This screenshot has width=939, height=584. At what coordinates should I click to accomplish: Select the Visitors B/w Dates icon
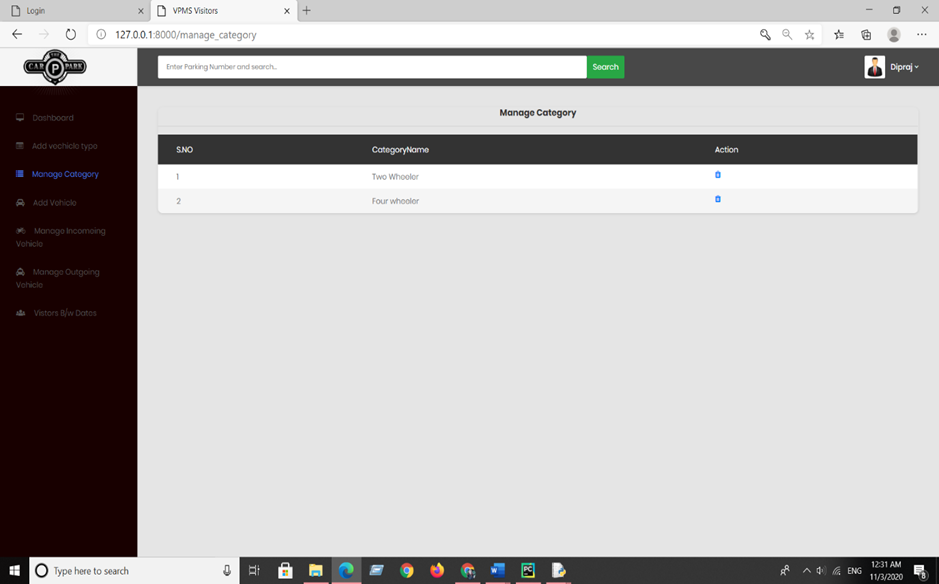21,312
